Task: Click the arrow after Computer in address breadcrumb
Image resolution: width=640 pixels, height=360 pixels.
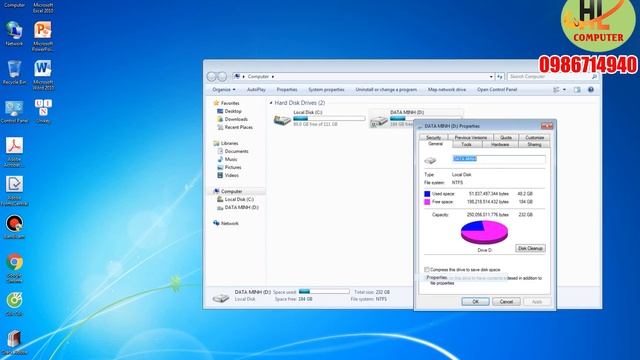Action: (x=273, y=76)
